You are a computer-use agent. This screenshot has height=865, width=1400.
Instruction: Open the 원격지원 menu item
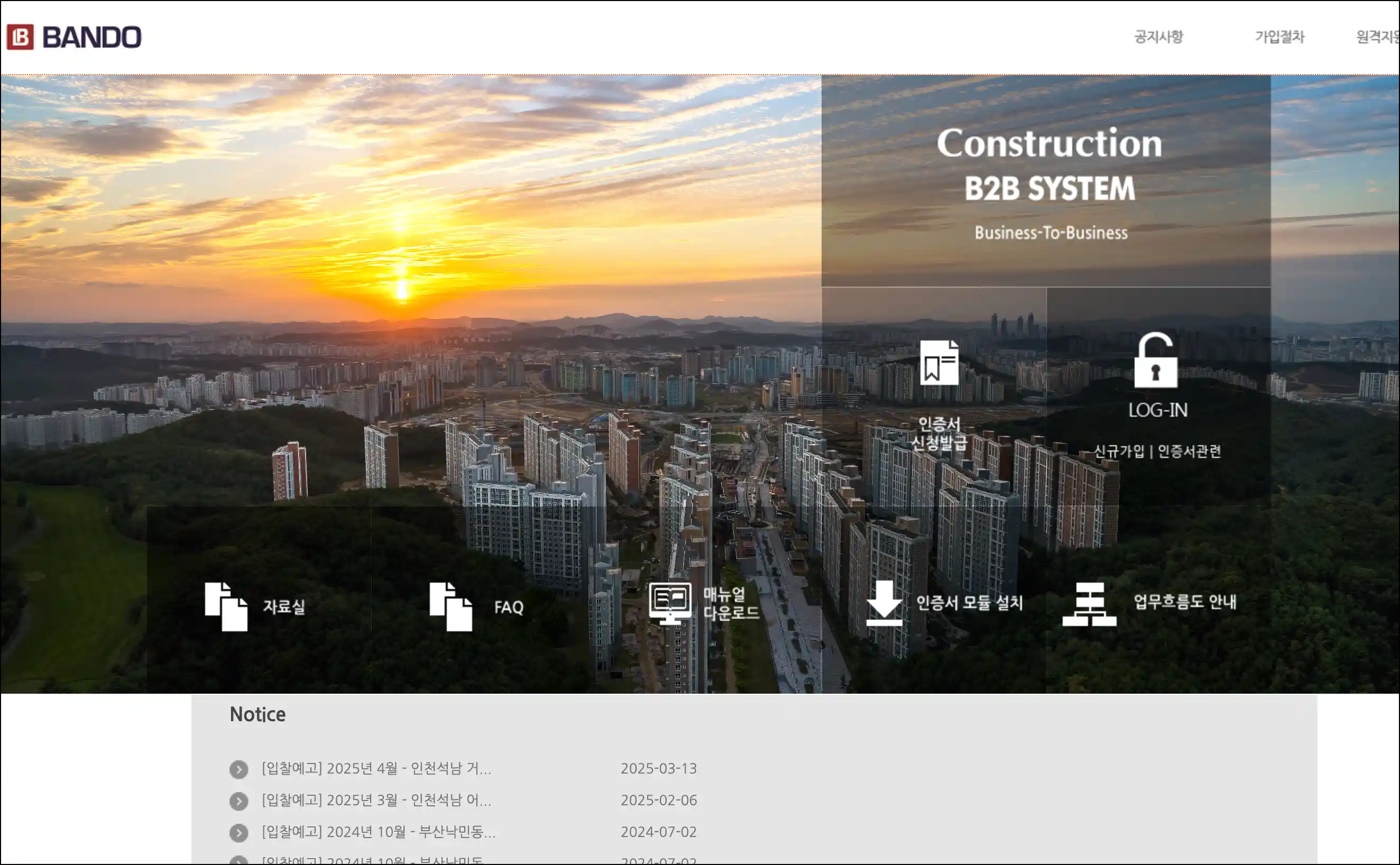coord(1377,37)
